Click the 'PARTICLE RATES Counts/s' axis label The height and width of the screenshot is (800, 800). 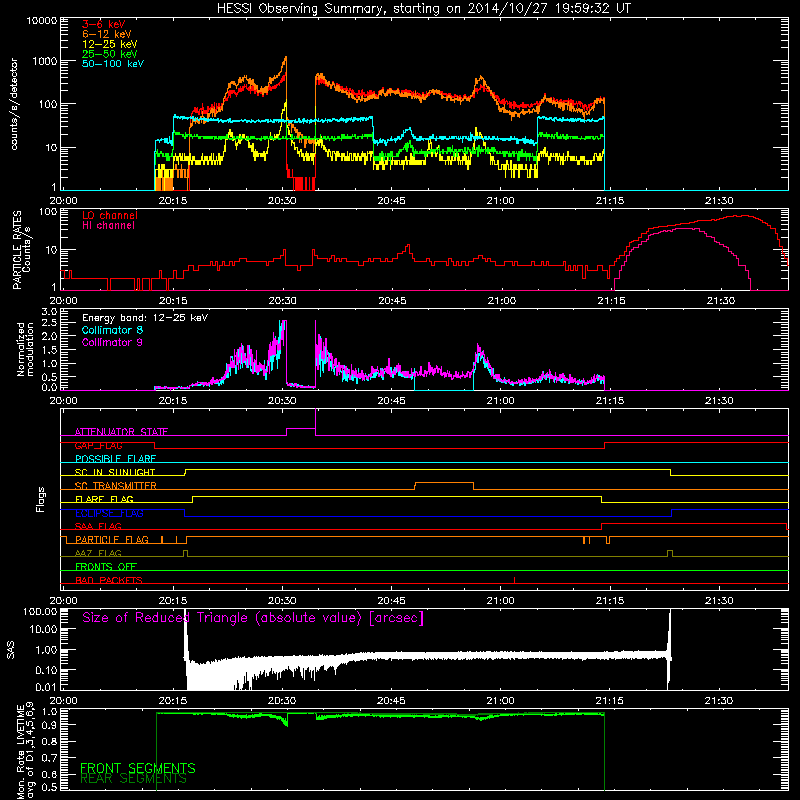click(21, 249)
